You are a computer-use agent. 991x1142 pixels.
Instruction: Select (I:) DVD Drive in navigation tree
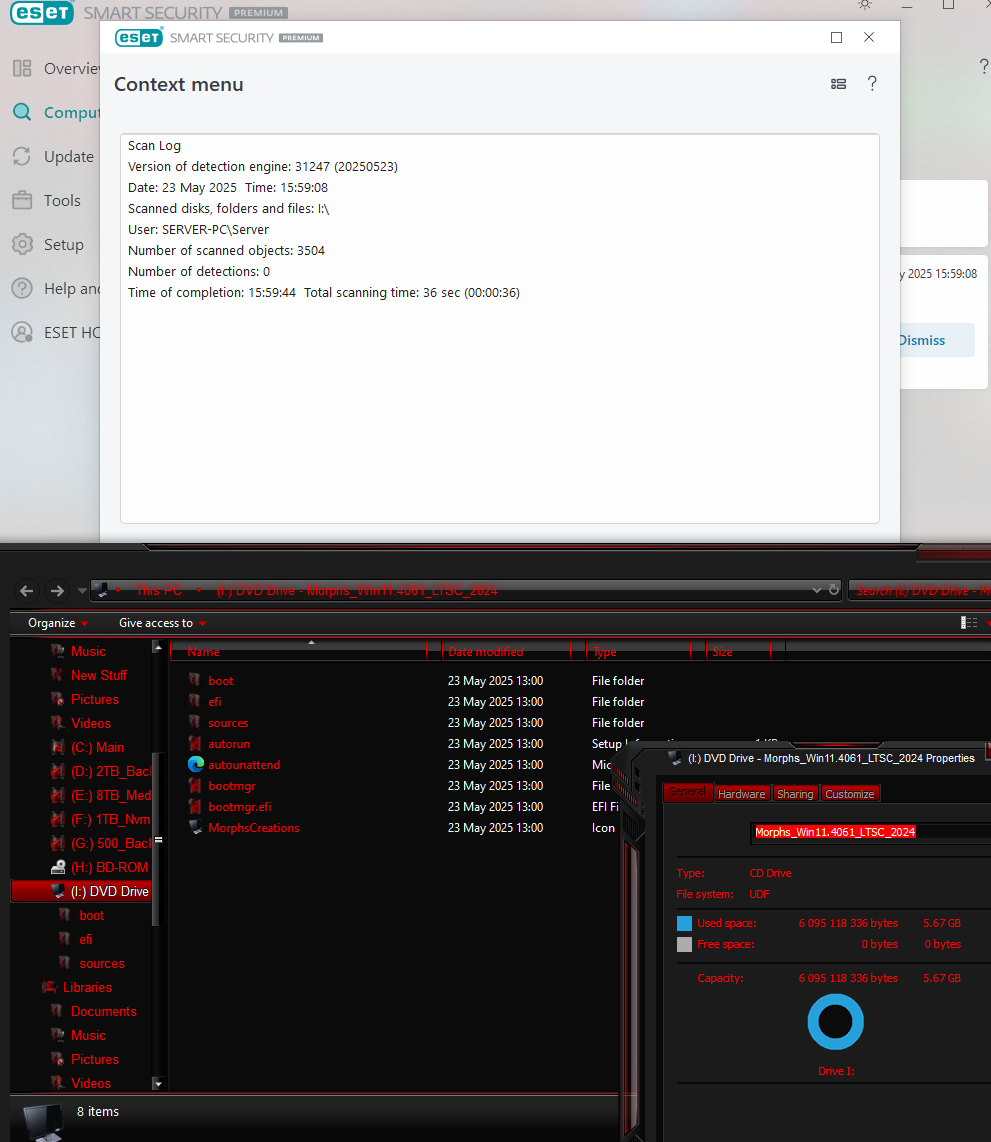pyautogui.click(x=82, y=891)
